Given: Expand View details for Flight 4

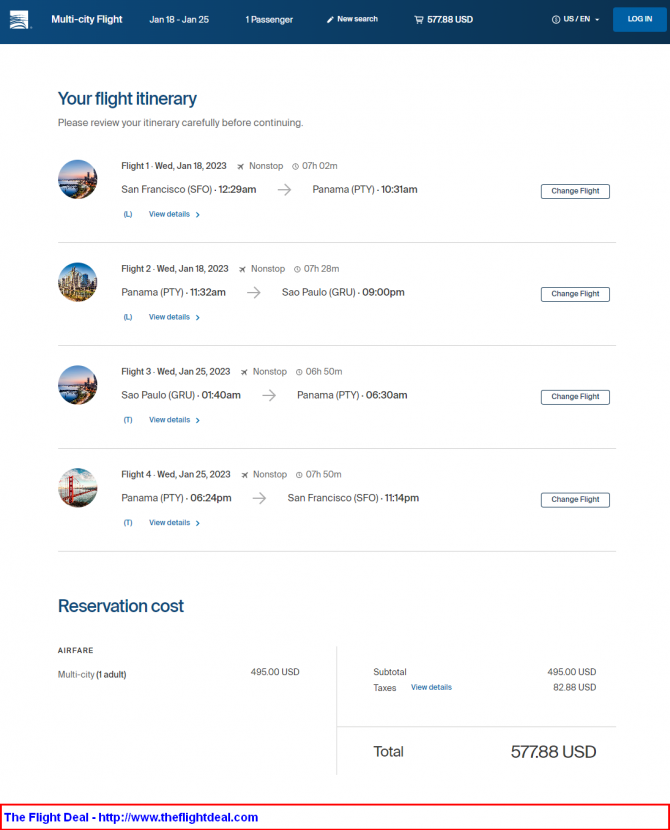Looking at the screenshot, I should pos(174,522).
